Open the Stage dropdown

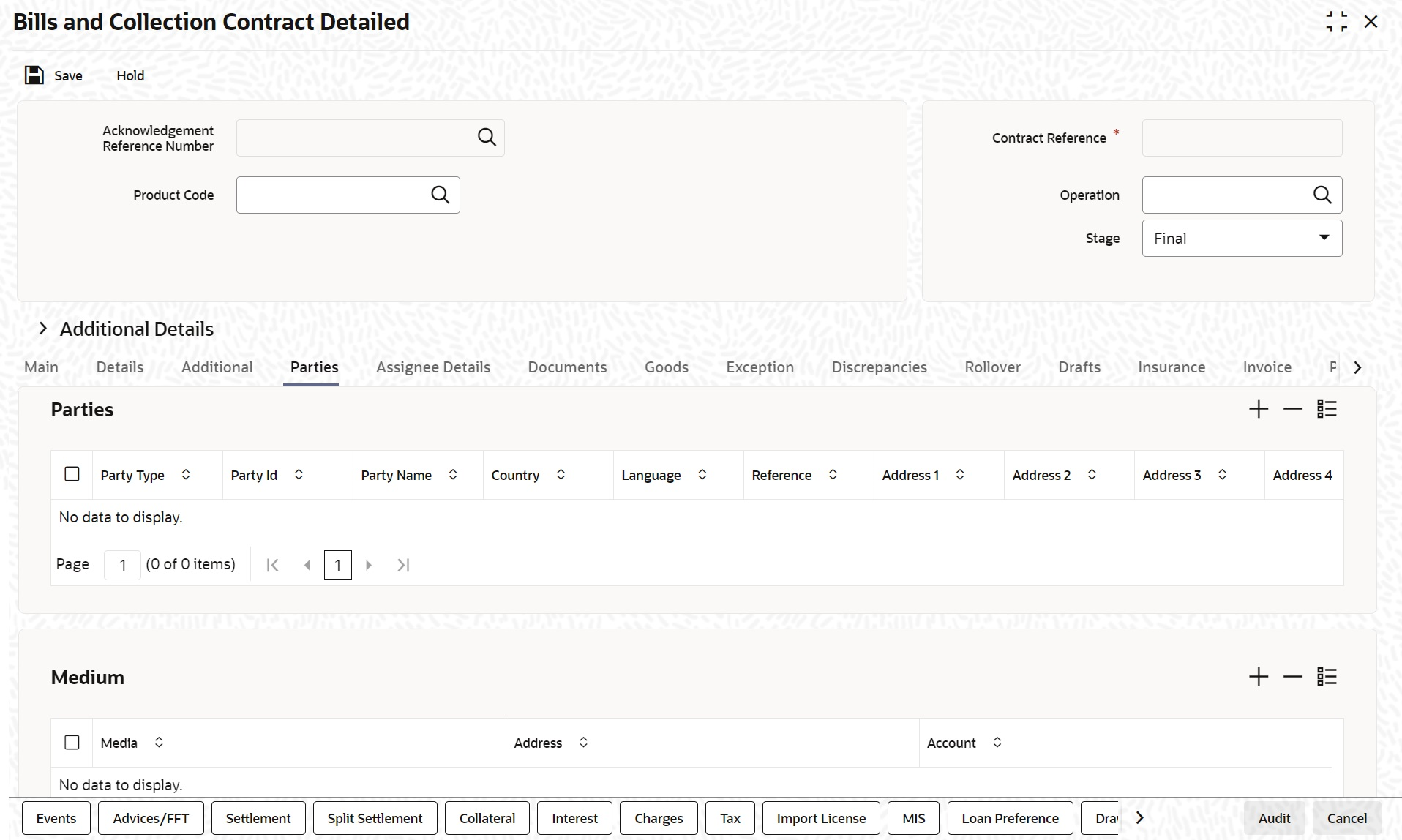click(x=1242, y=239)
